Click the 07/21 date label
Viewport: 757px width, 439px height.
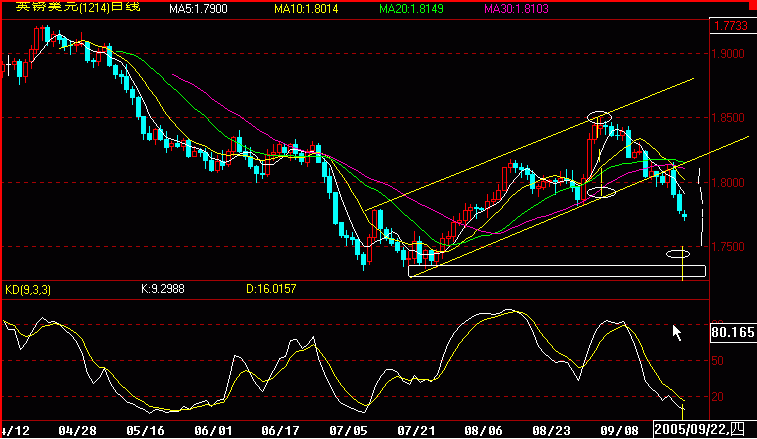point(416,430)
